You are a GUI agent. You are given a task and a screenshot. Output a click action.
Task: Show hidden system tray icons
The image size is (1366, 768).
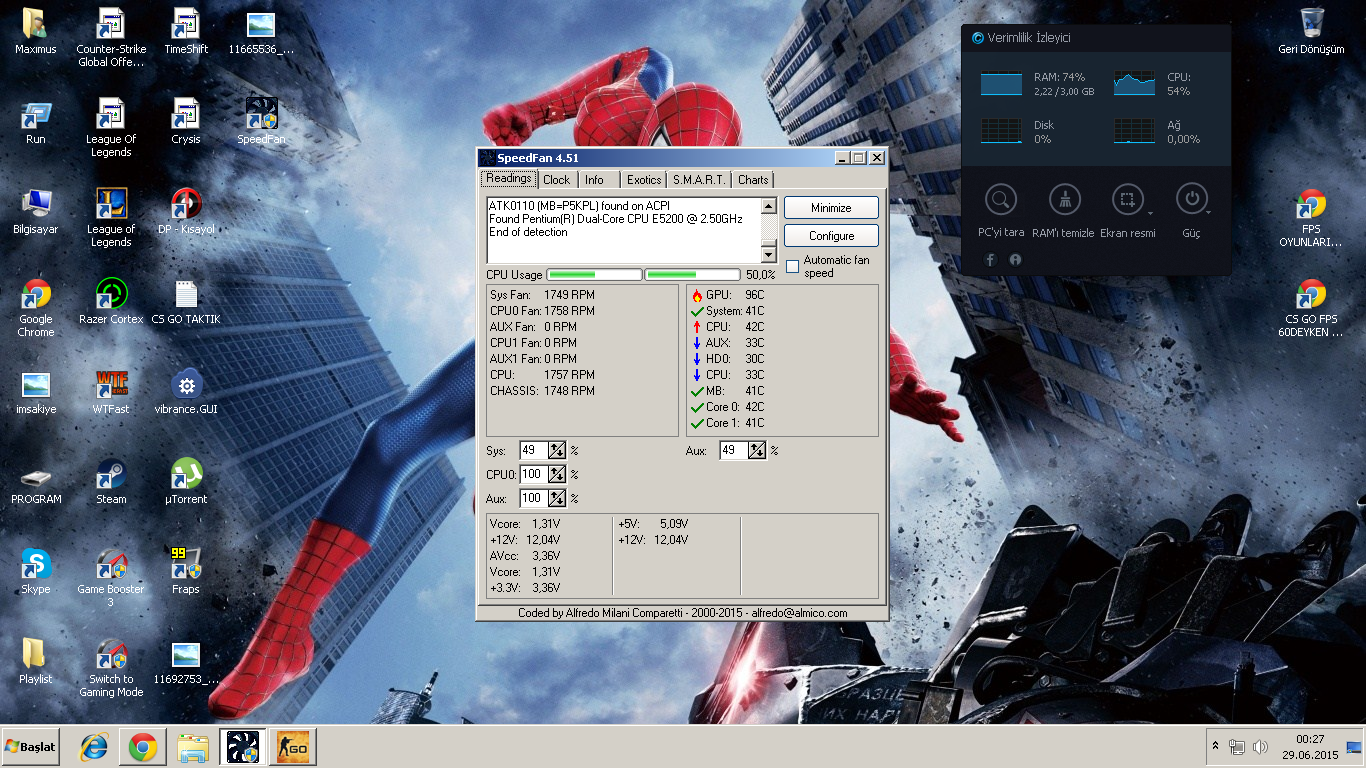(1215, 747)
